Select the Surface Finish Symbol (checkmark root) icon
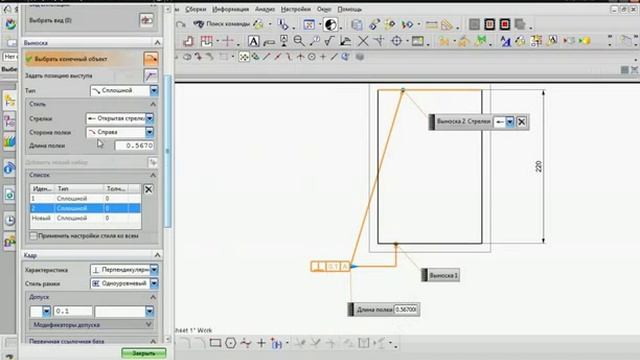The image size is (640, 360). coord(329,41)
